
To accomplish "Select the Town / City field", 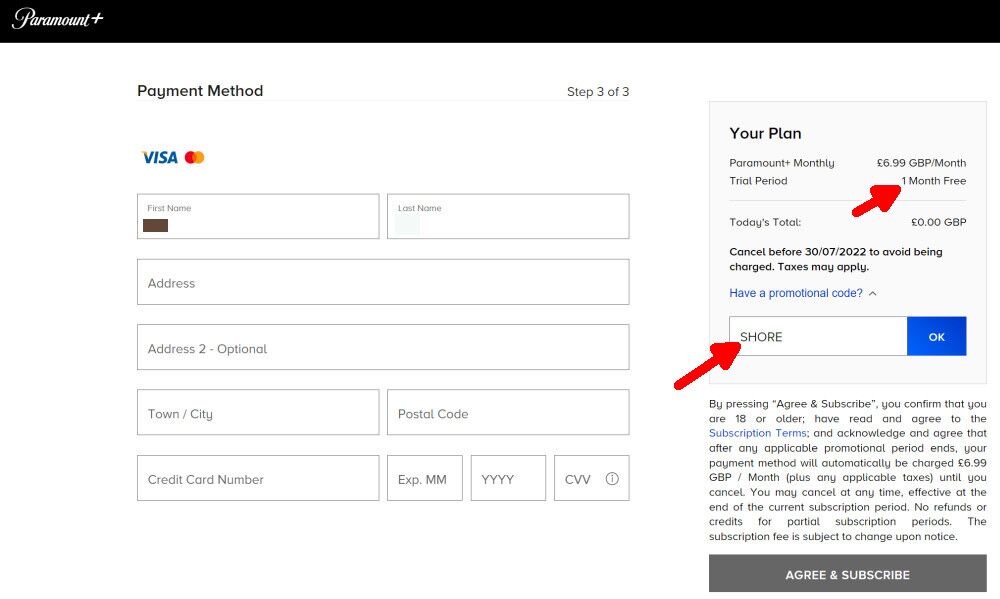I will tap(258, 413).
